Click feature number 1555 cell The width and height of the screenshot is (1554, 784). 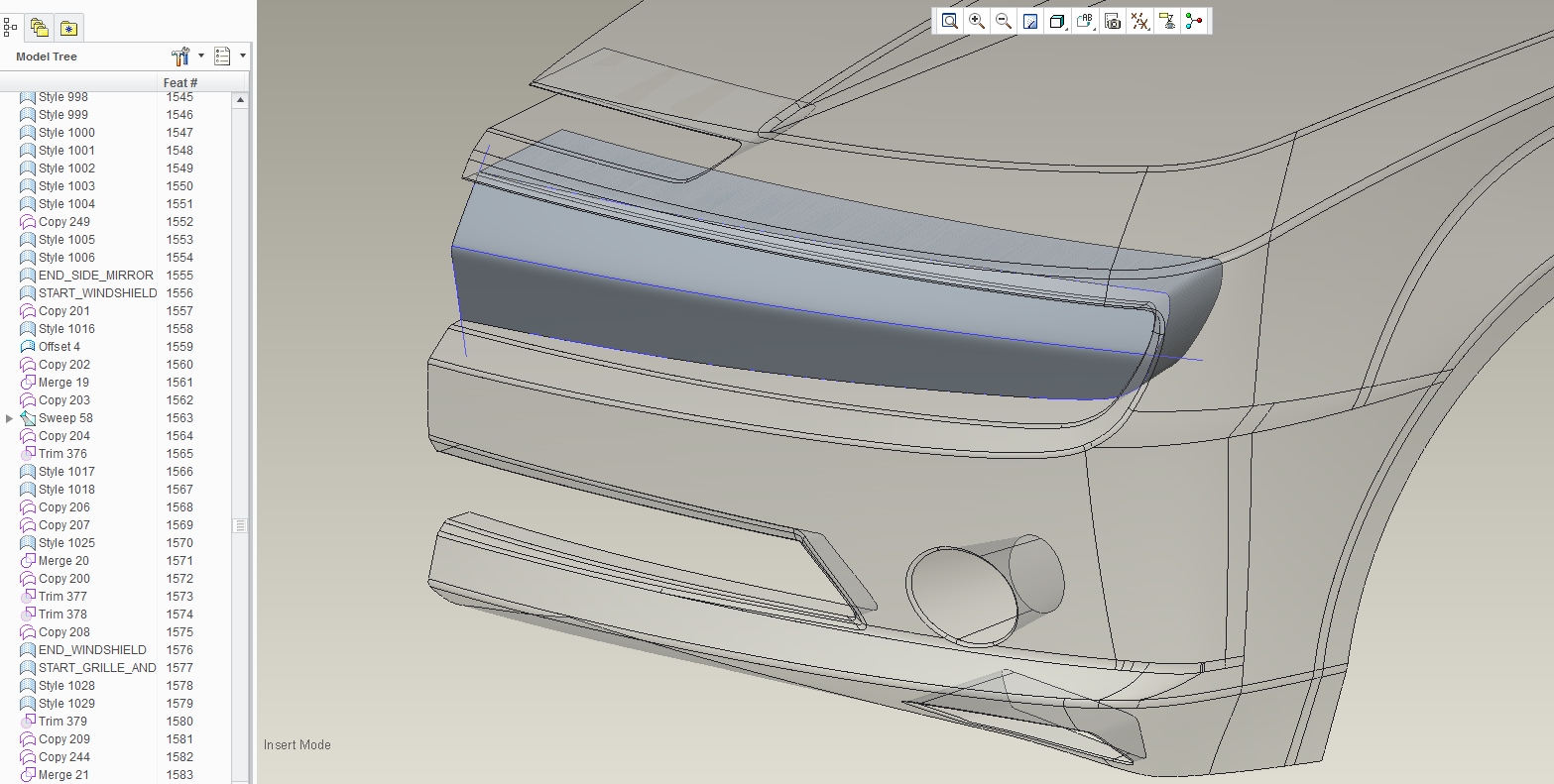(179, 276)
